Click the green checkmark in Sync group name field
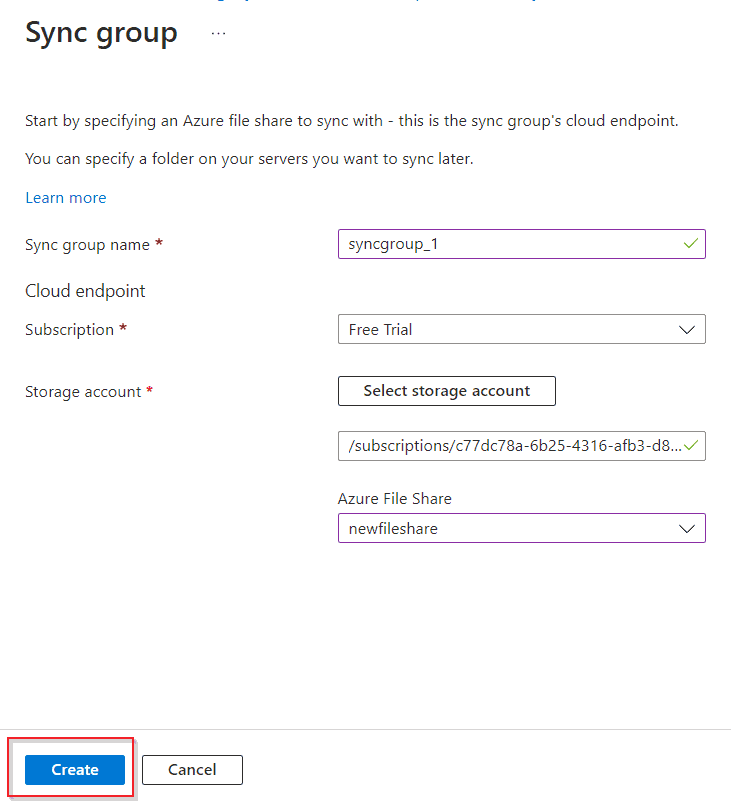 click(688, 244)
